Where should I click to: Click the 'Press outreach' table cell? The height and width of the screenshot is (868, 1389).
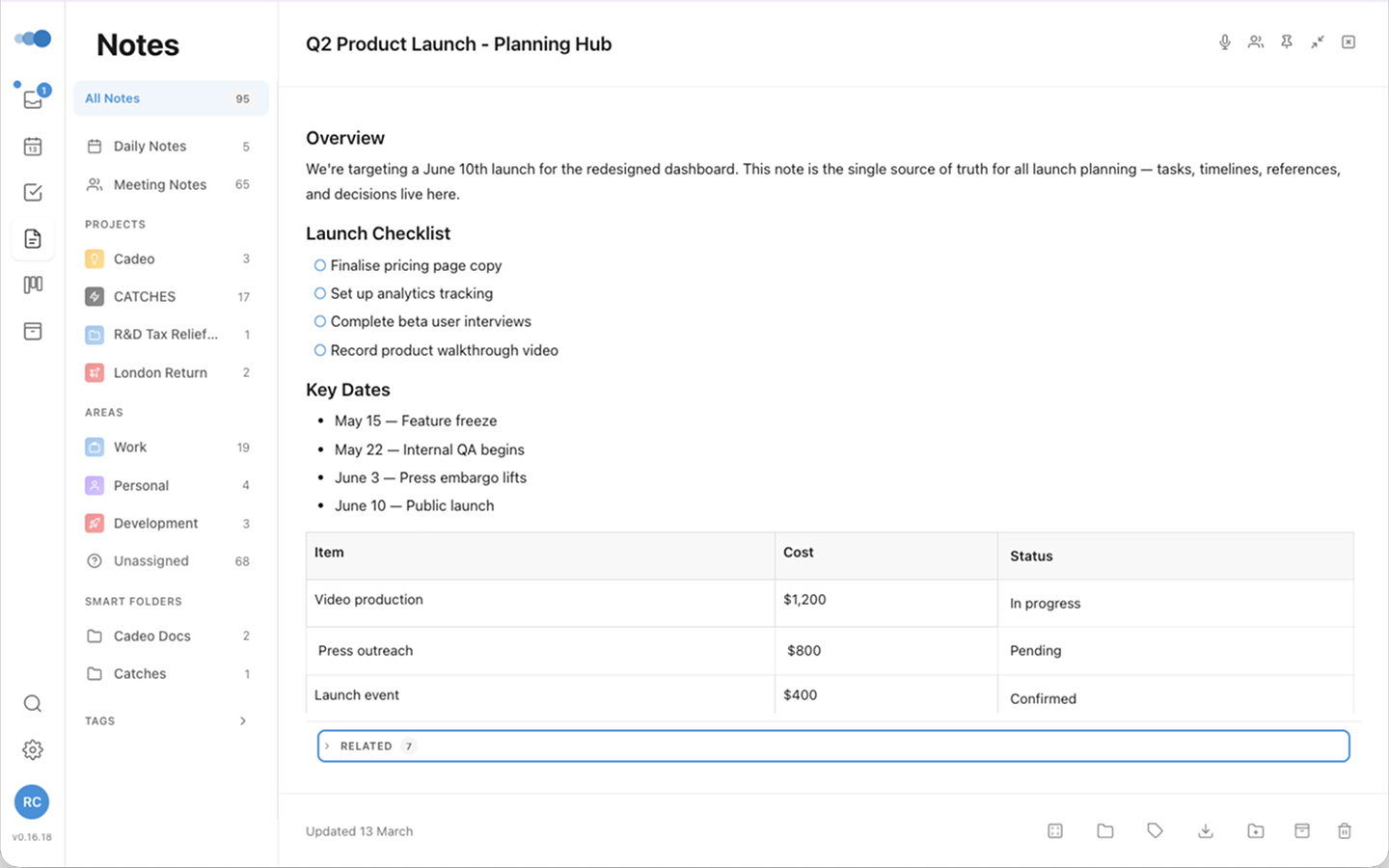point(366,651)
